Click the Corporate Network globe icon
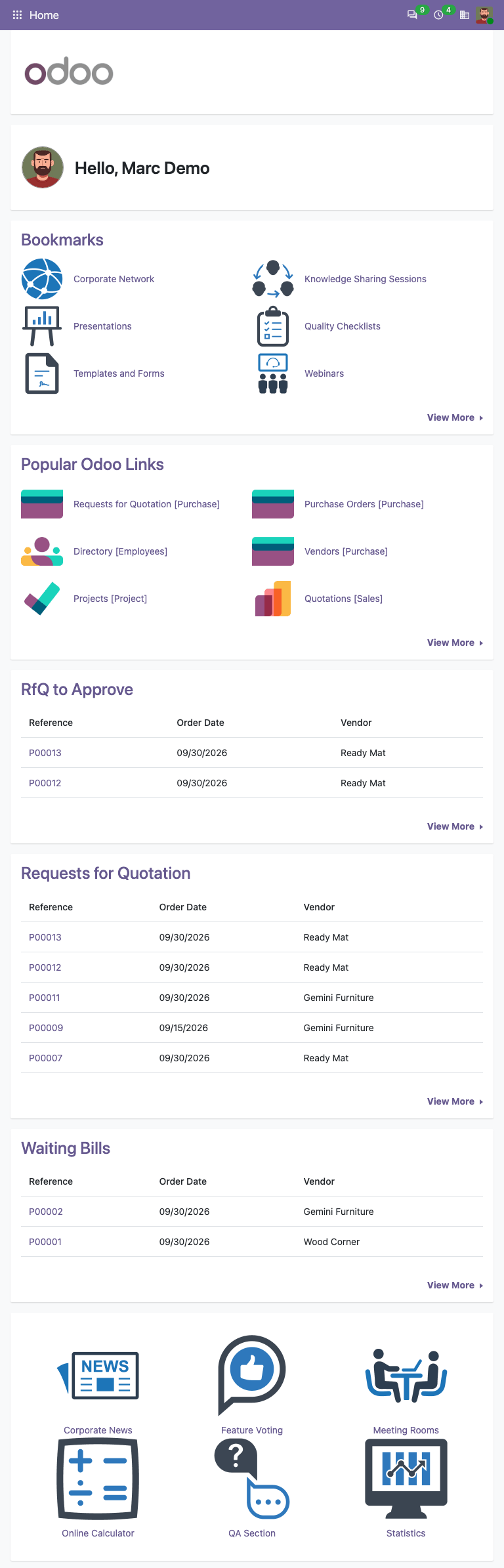The height and width of the screenshot is (1568, 504). click(42, 279)
